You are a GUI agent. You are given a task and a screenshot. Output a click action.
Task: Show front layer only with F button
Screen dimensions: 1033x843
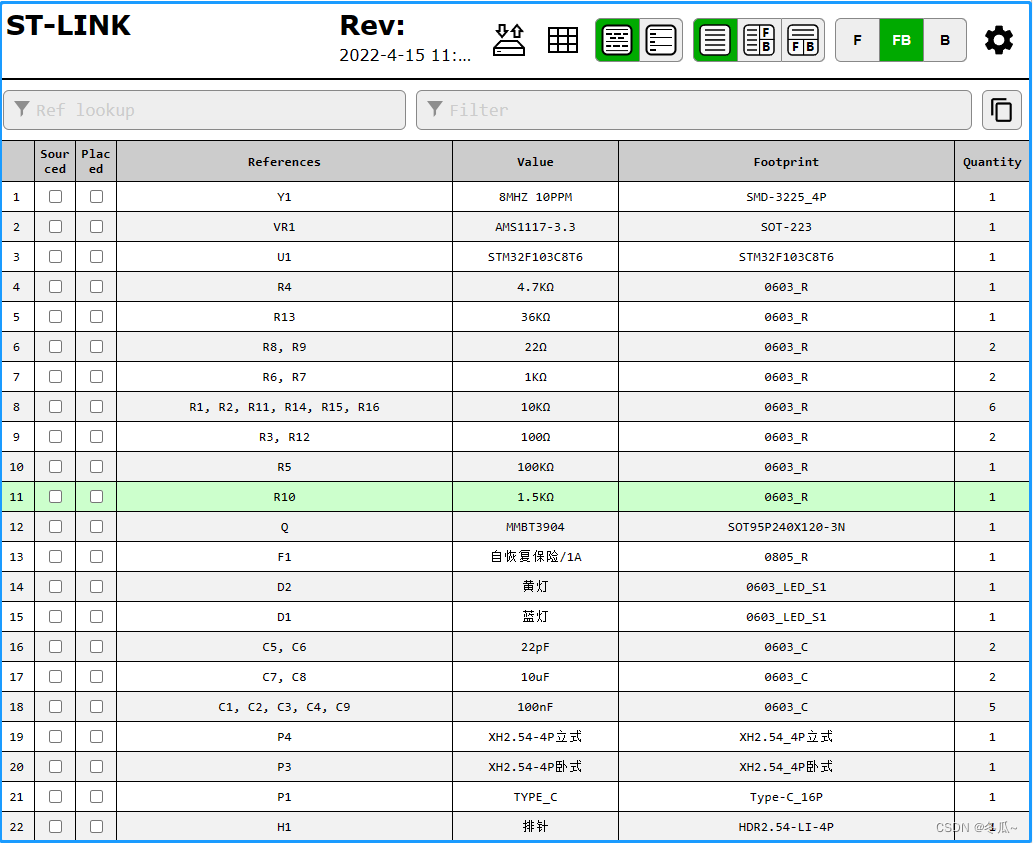(x=857, y=40)
